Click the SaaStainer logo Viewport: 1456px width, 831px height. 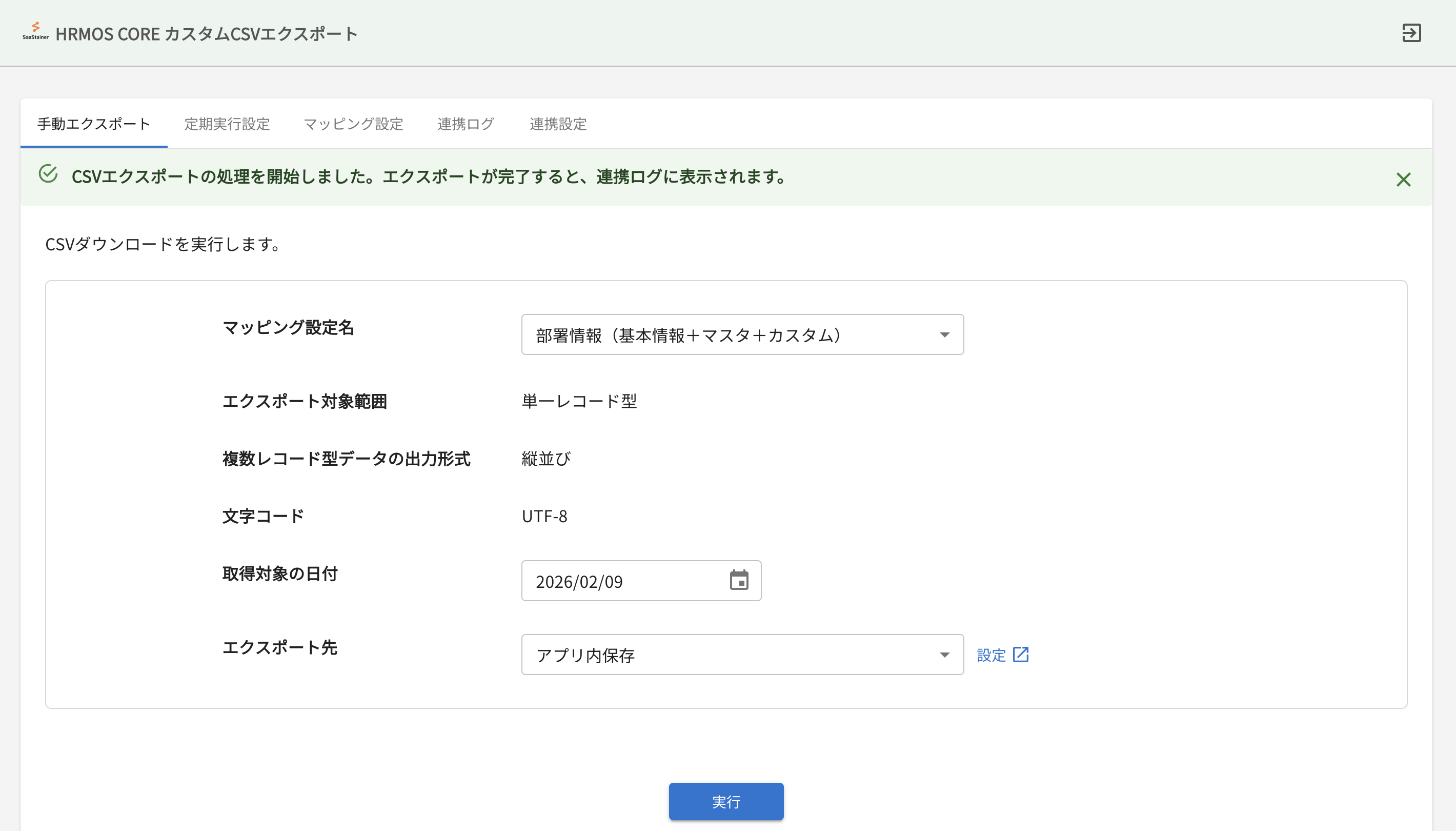[35, 31]
